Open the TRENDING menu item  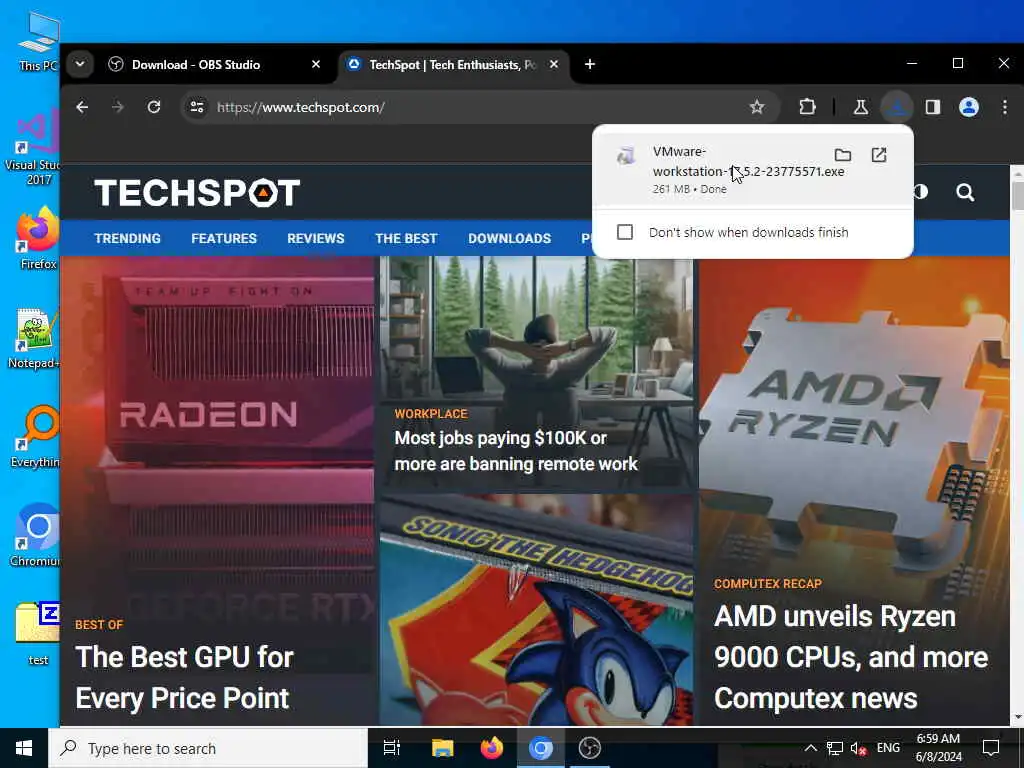point(127,238)
